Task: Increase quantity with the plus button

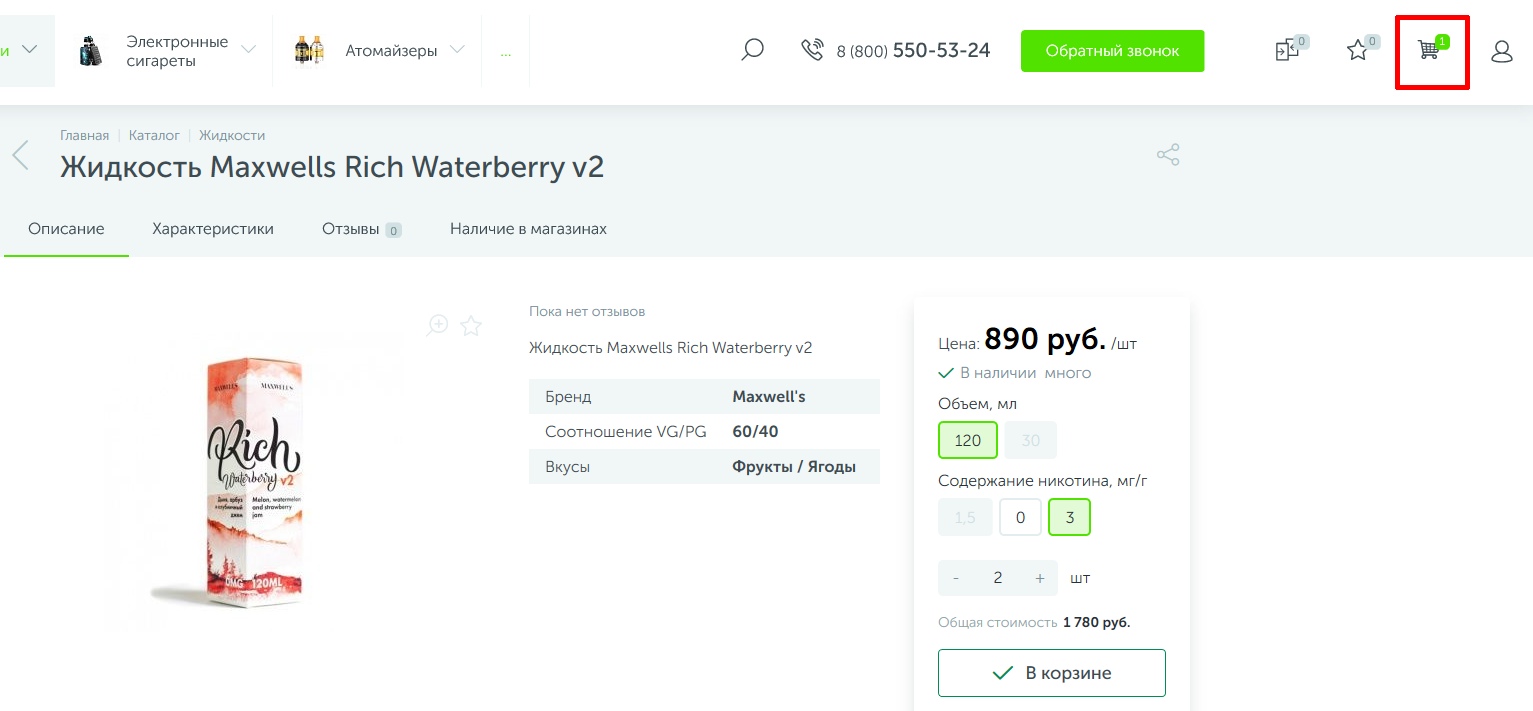Action: click(x=1040, y=578)
